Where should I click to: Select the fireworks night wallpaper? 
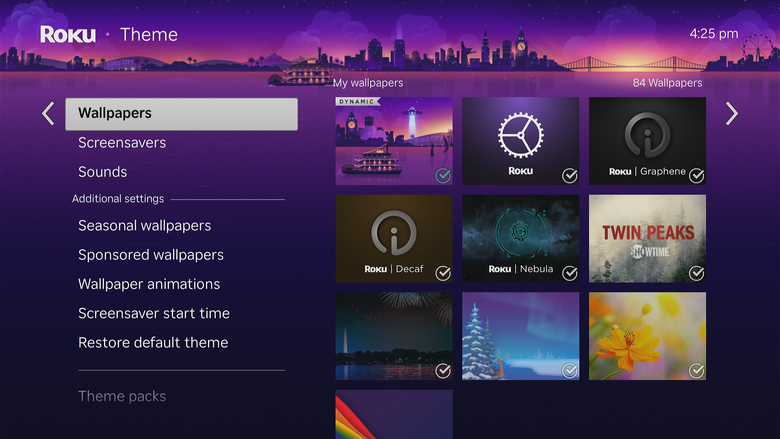393,336
